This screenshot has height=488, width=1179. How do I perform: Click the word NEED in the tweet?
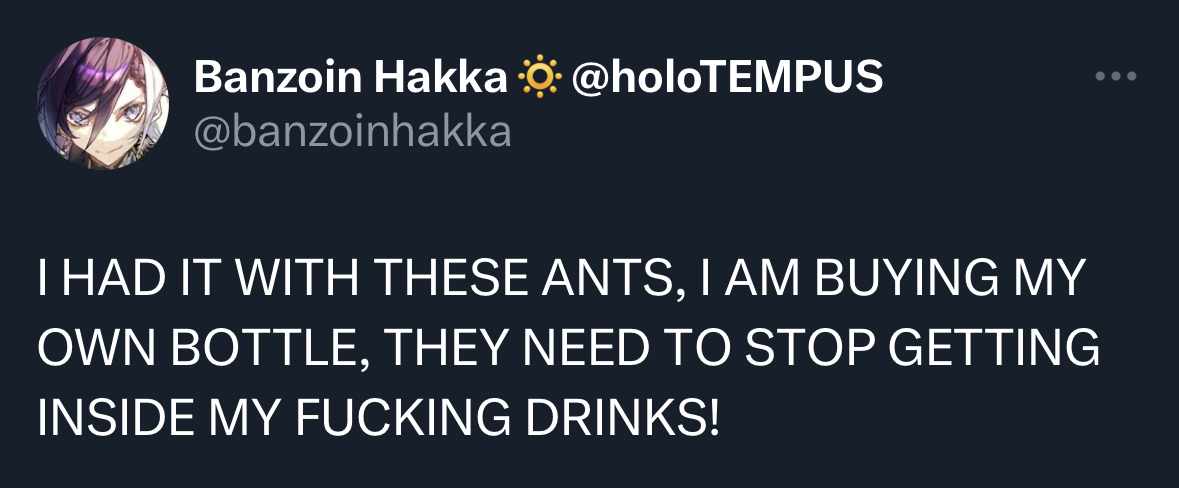pyautogui.click(x=592, y=350)
